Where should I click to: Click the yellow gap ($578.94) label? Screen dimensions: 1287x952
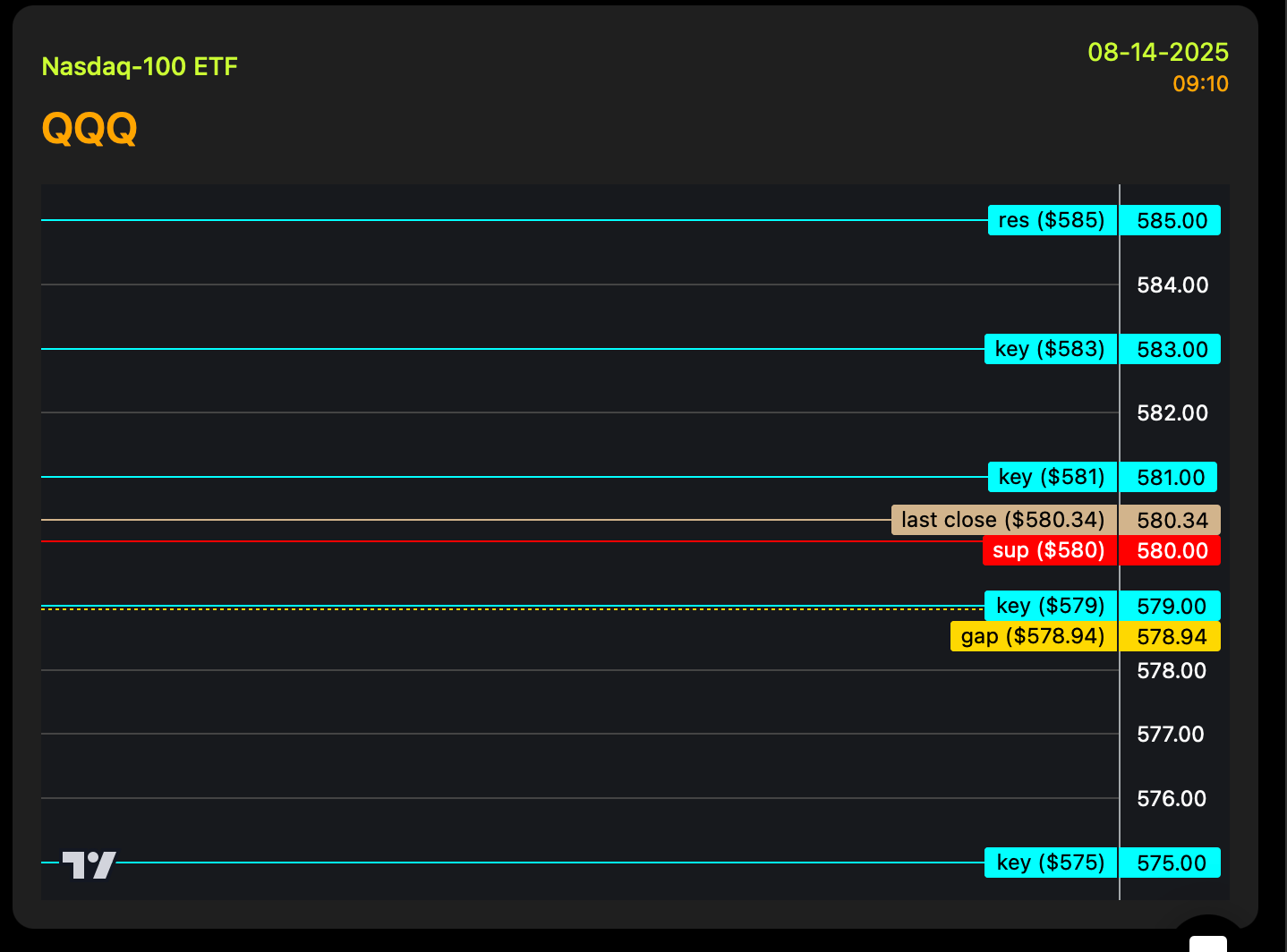click(x=1034, y=636)
